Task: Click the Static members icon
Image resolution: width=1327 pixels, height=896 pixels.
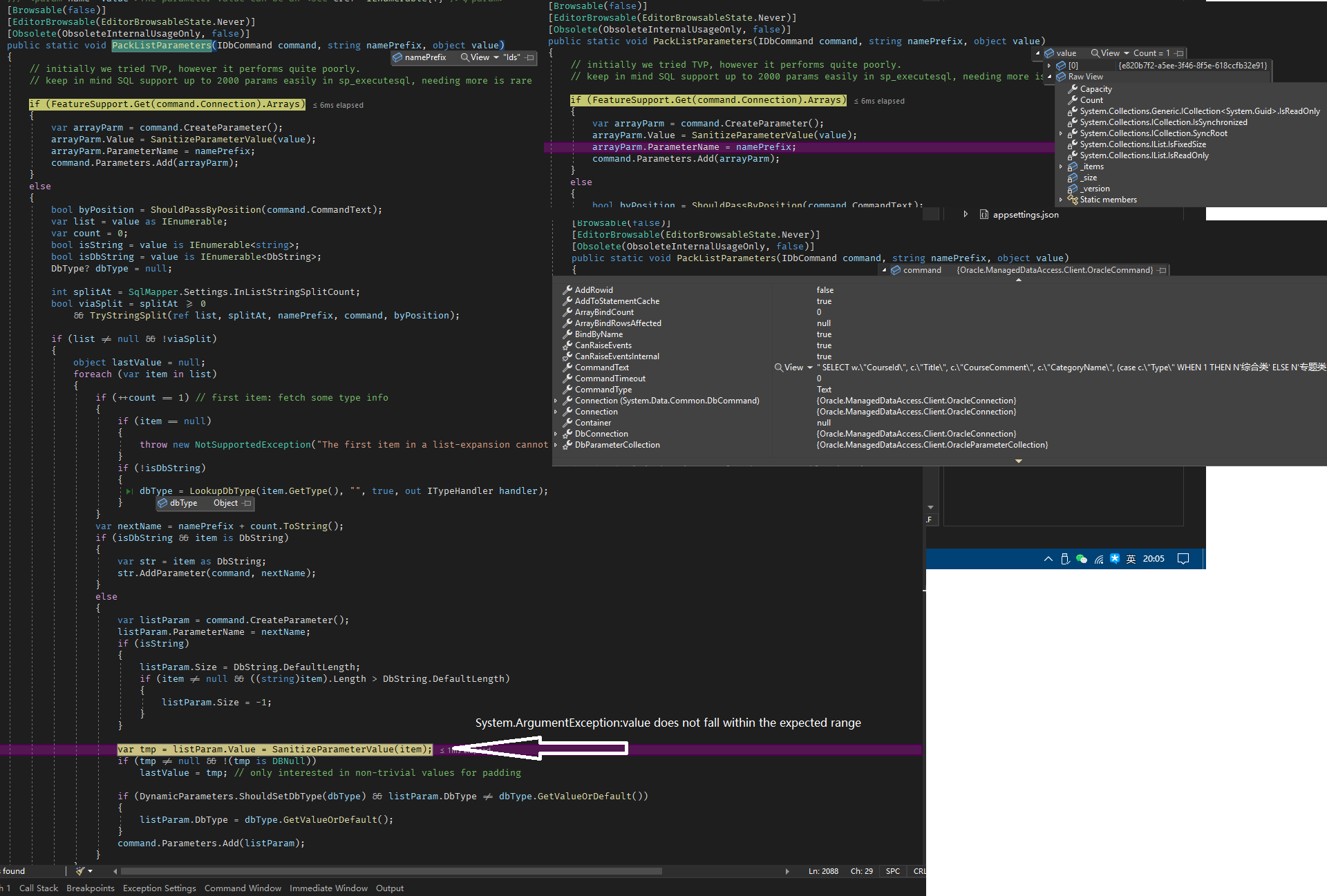Action: point(1073,200)
